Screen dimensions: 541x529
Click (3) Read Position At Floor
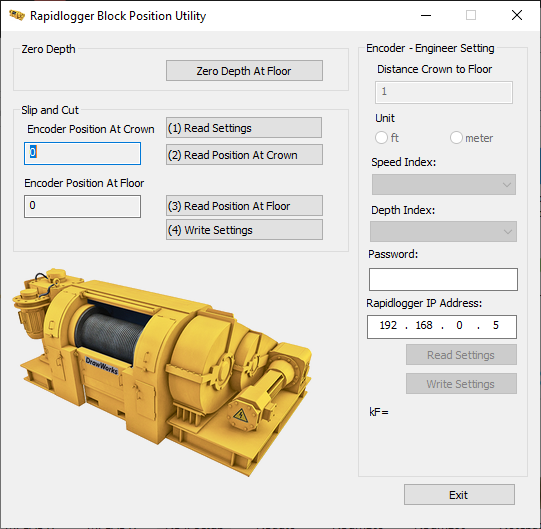244,206
